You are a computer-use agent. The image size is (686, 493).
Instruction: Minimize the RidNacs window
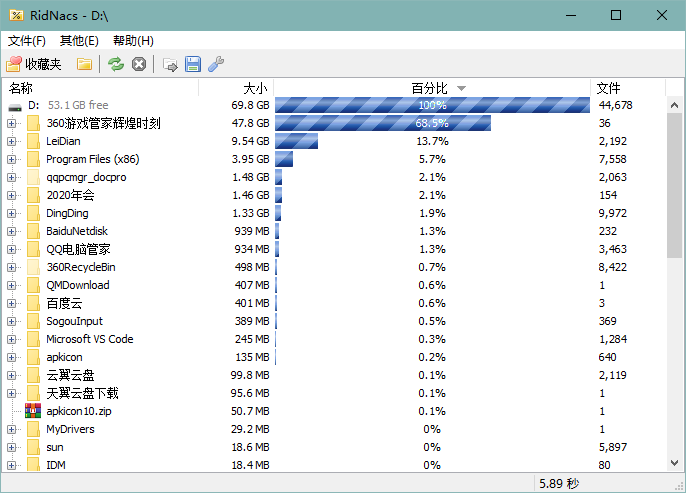point(570,15)
